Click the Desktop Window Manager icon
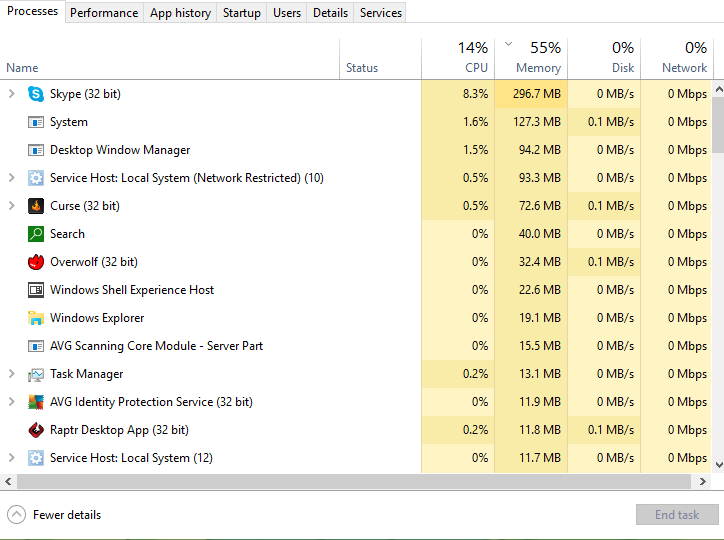This screenshot has width=724, height=540. pos(36,150)
